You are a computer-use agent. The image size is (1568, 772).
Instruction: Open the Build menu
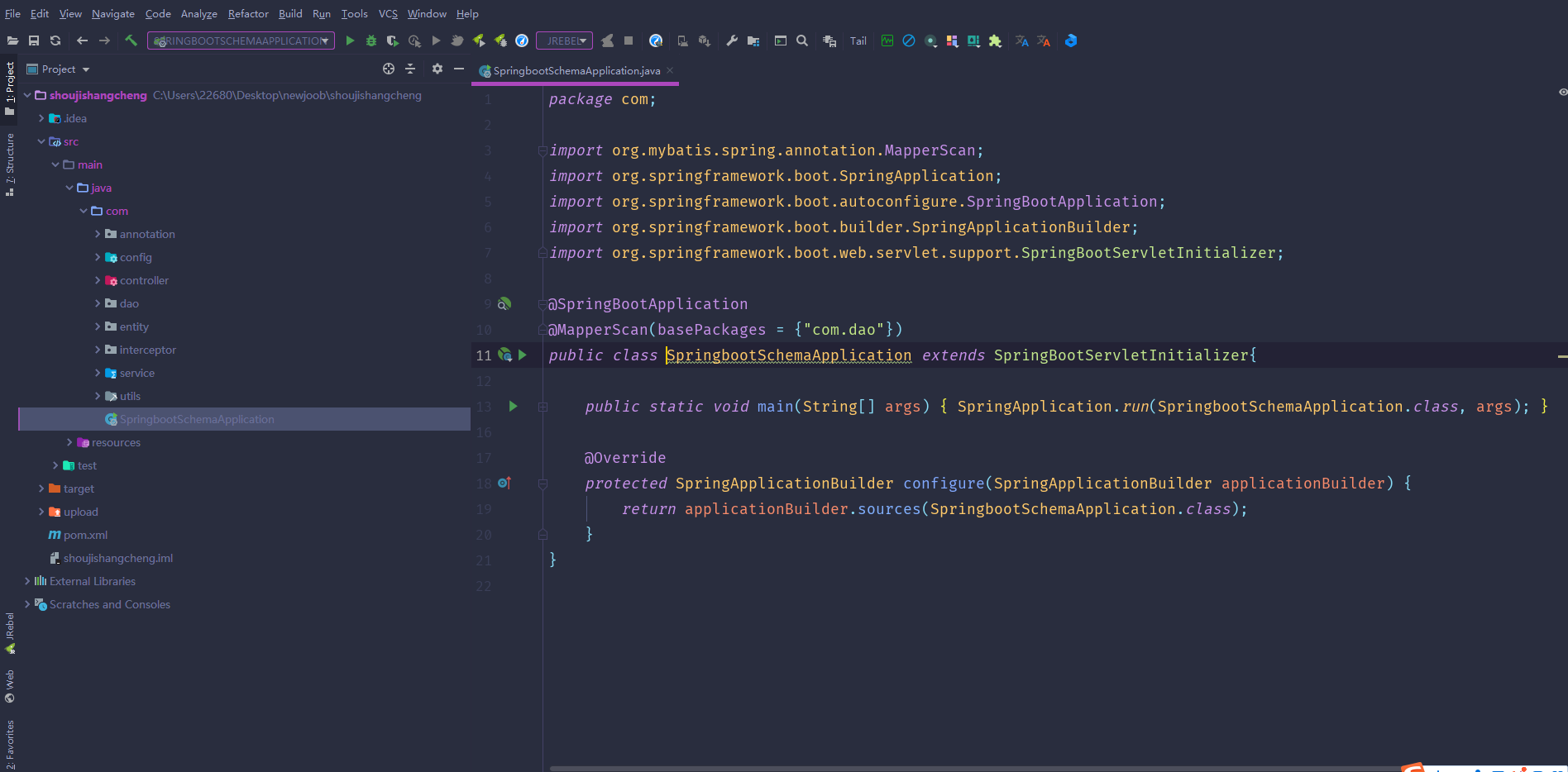click(290, 13)
